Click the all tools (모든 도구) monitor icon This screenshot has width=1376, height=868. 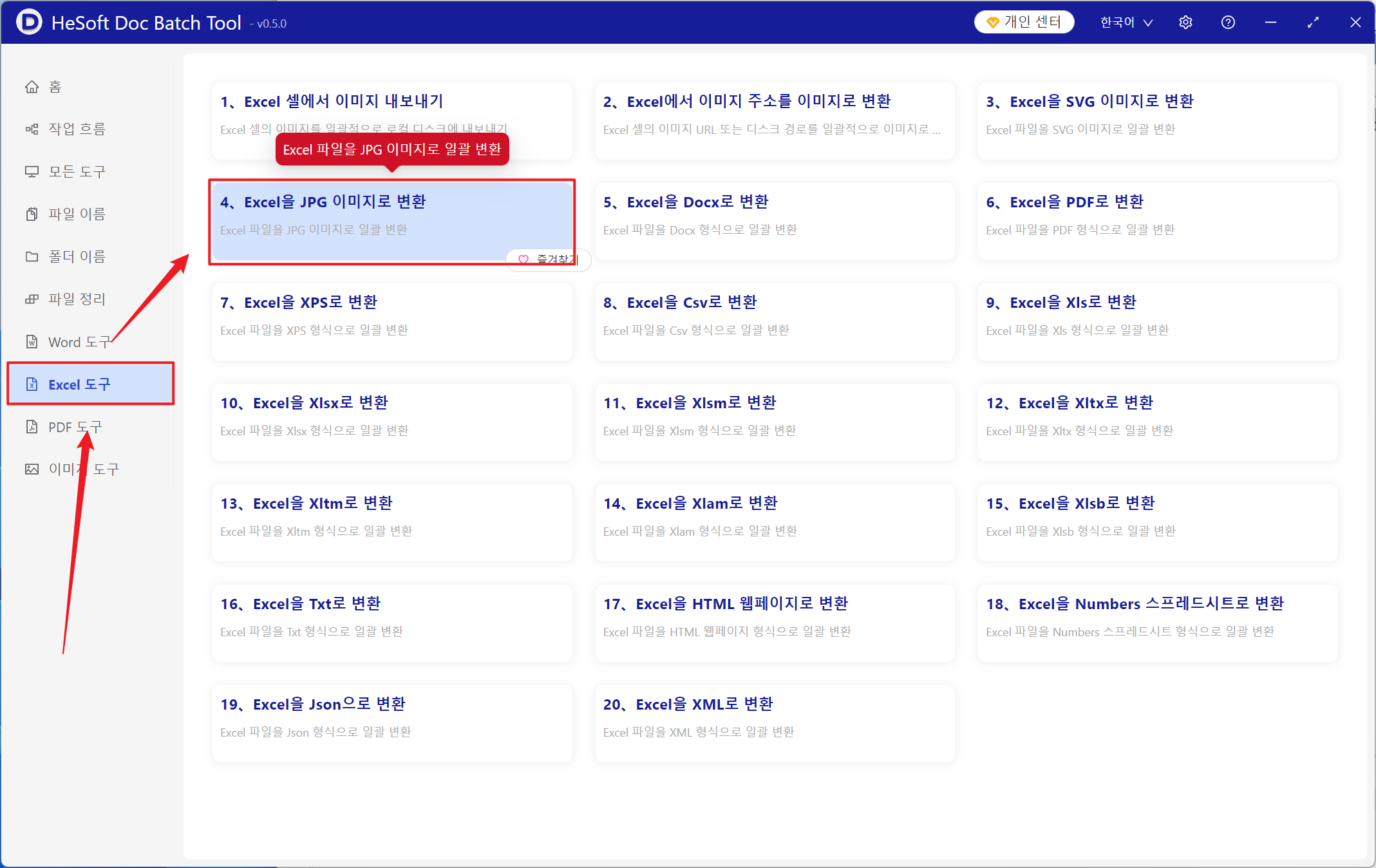coord(32,171)
